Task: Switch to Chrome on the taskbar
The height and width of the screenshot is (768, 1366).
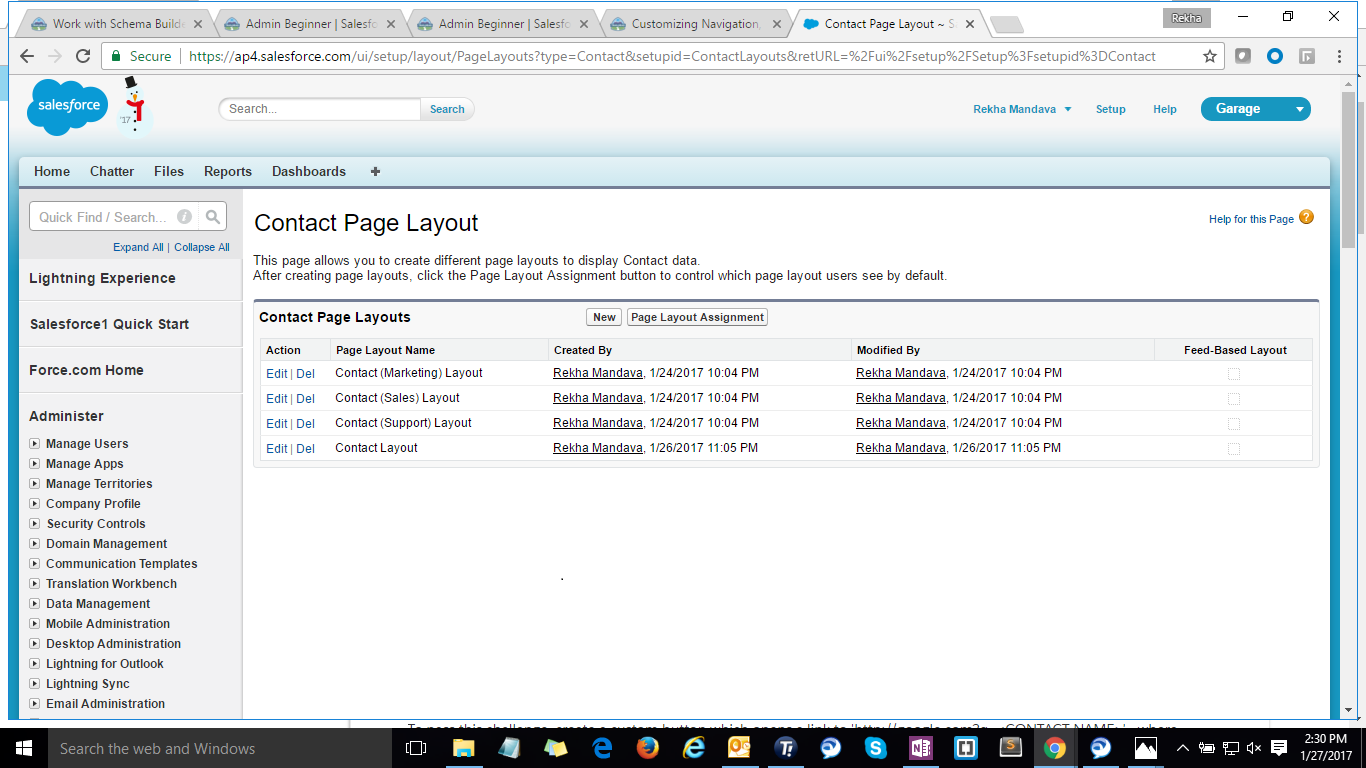Action: [x=1055, y=748]
